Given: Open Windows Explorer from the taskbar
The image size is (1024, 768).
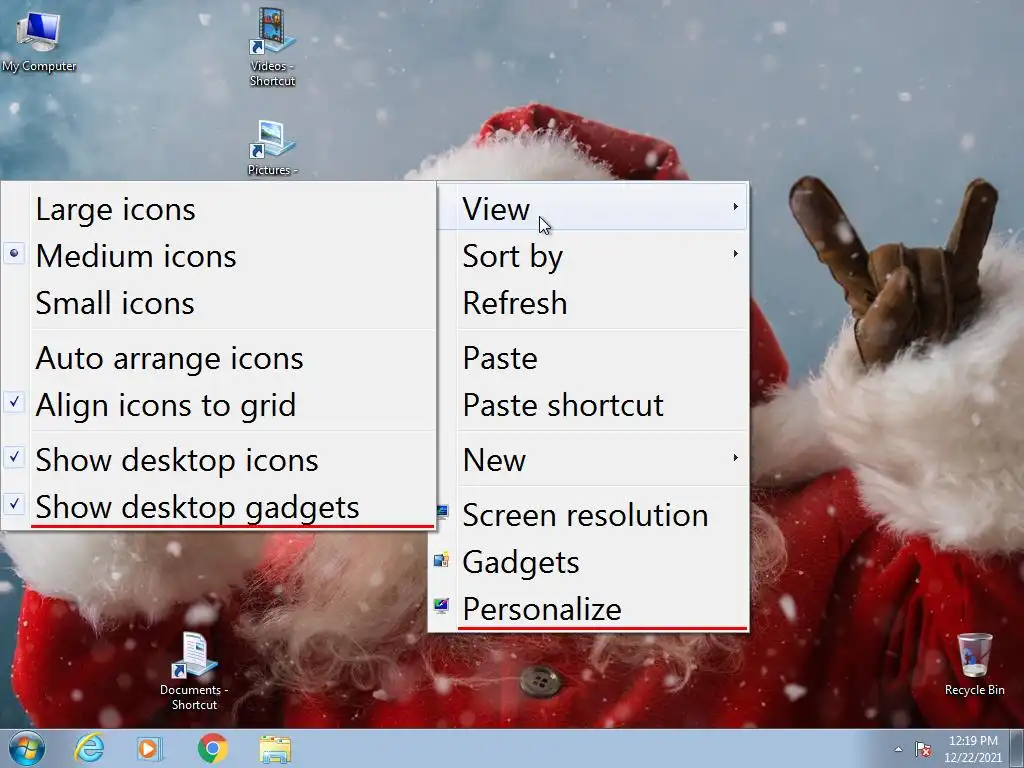Looking at the screenshot, I should point(275,749).
